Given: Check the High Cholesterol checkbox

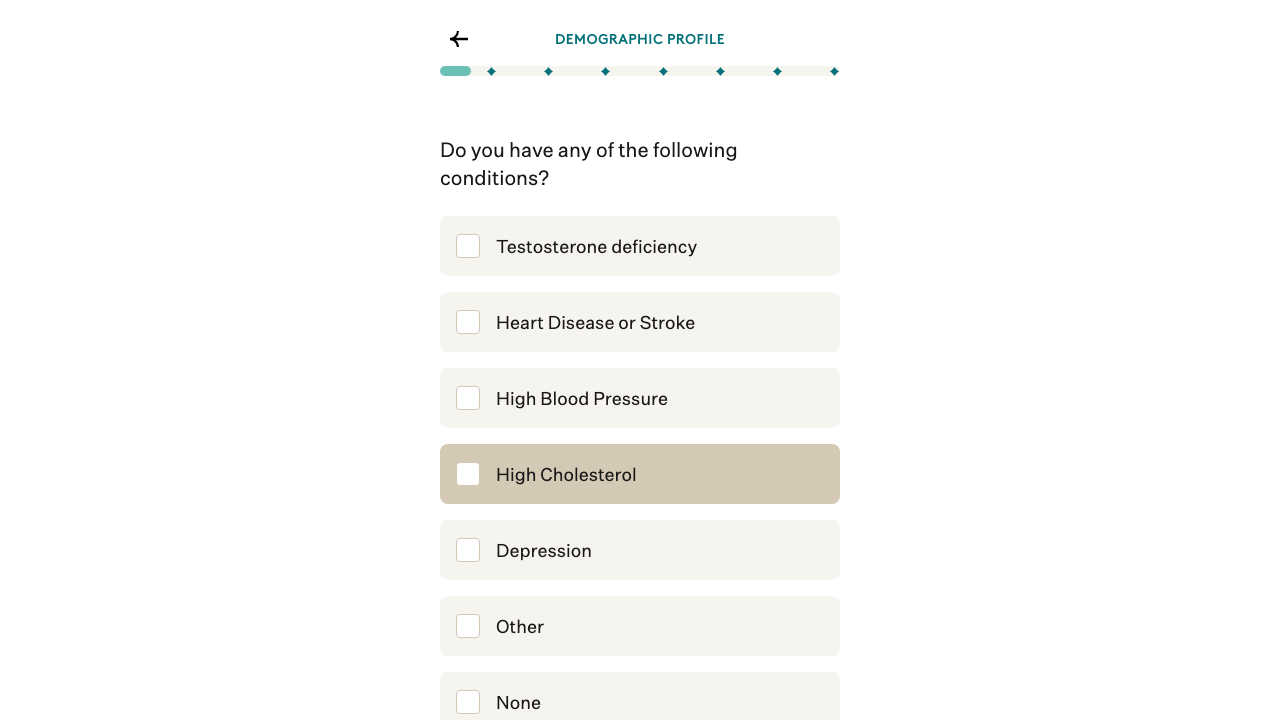Looking at the screenshot, I should [x=468, y=474].
